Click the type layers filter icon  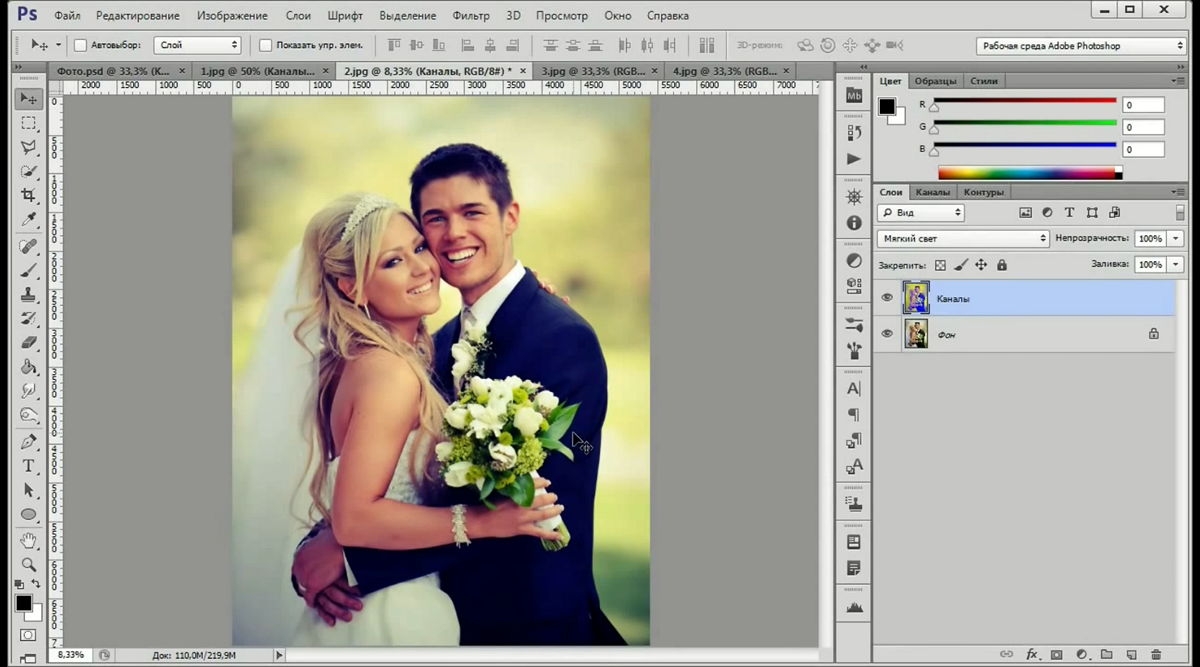[x=1069, y=213]
